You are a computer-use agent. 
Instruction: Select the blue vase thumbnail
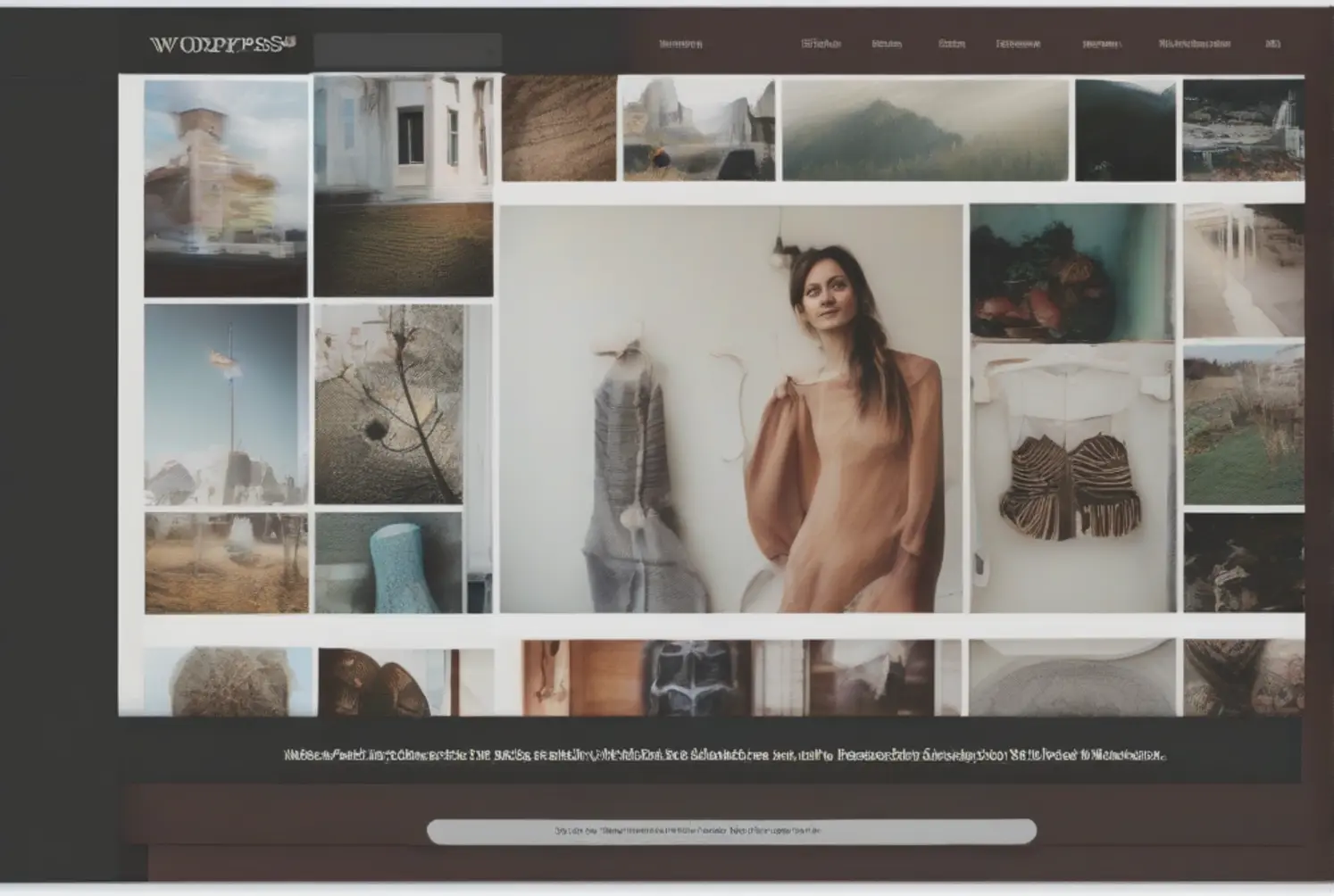point(389,563)
